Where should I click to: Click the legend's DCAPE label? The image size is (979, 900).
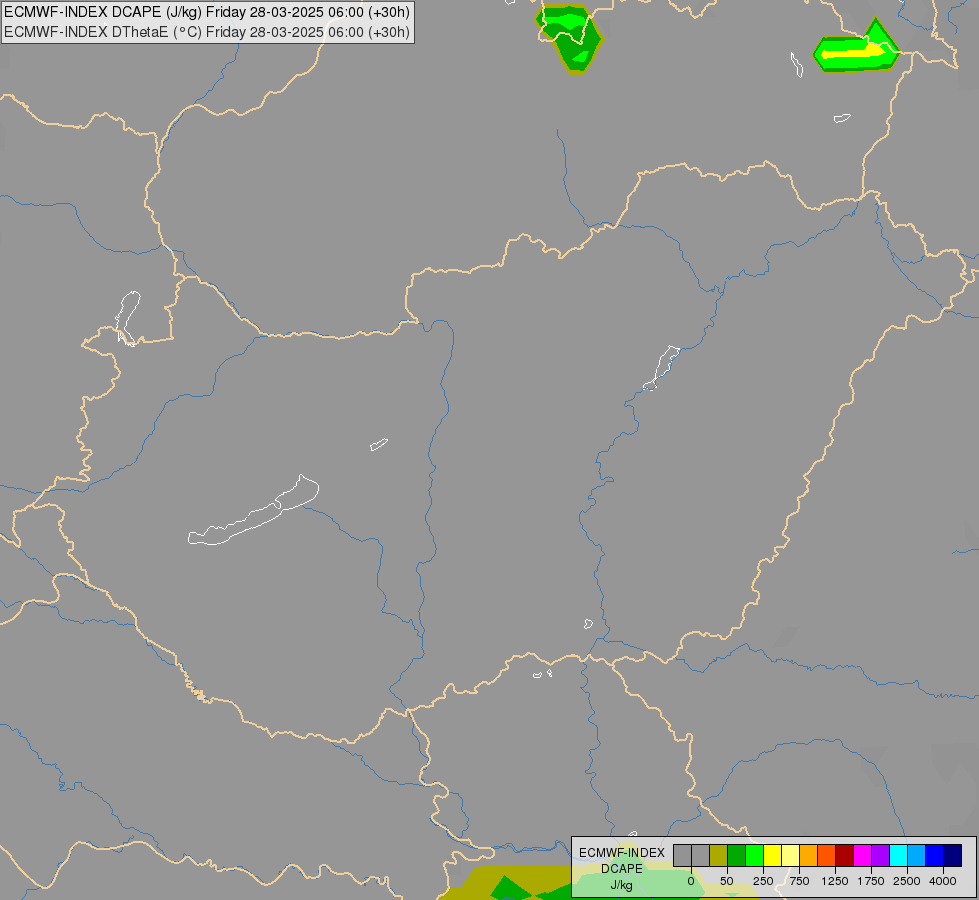(622, 869)
